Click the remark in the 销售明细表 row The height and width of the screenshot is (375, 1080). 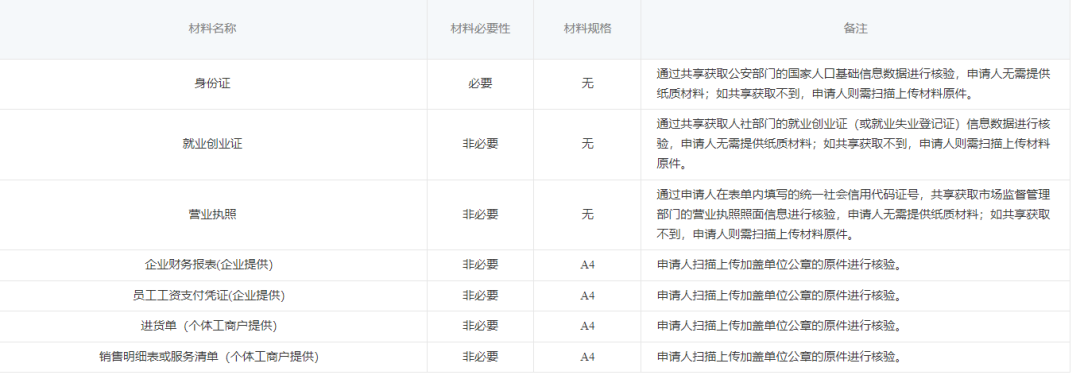(x=779, y=357)
